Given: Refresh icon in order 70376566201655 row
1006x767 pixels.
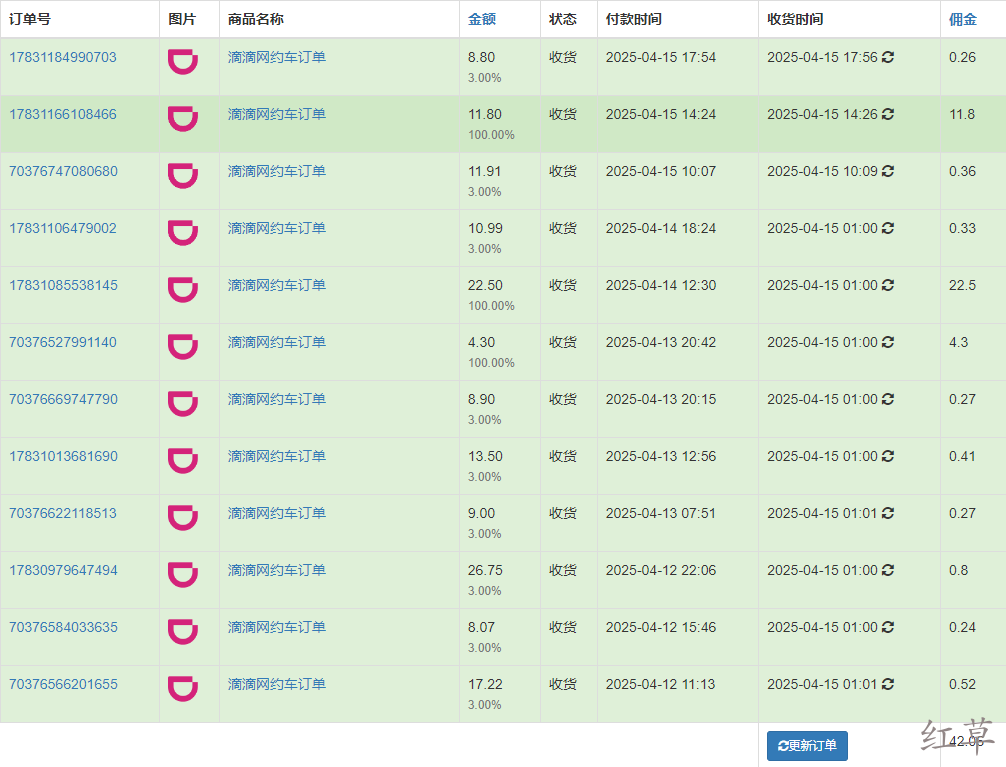Looking at the screenshot, I should tap(888, 684).
